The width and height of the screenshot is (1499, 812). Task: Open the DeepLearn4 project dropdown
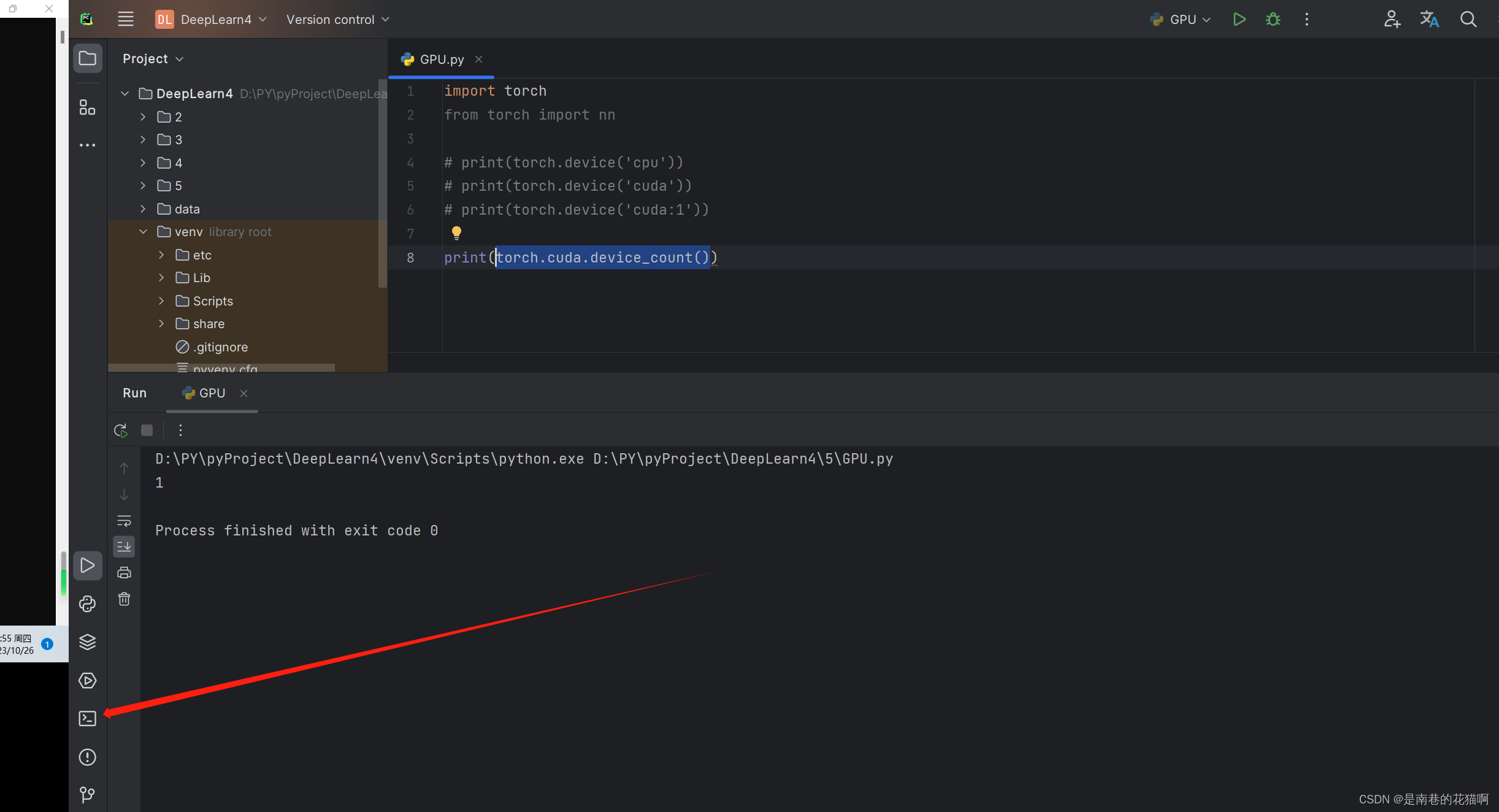(211, 20)
